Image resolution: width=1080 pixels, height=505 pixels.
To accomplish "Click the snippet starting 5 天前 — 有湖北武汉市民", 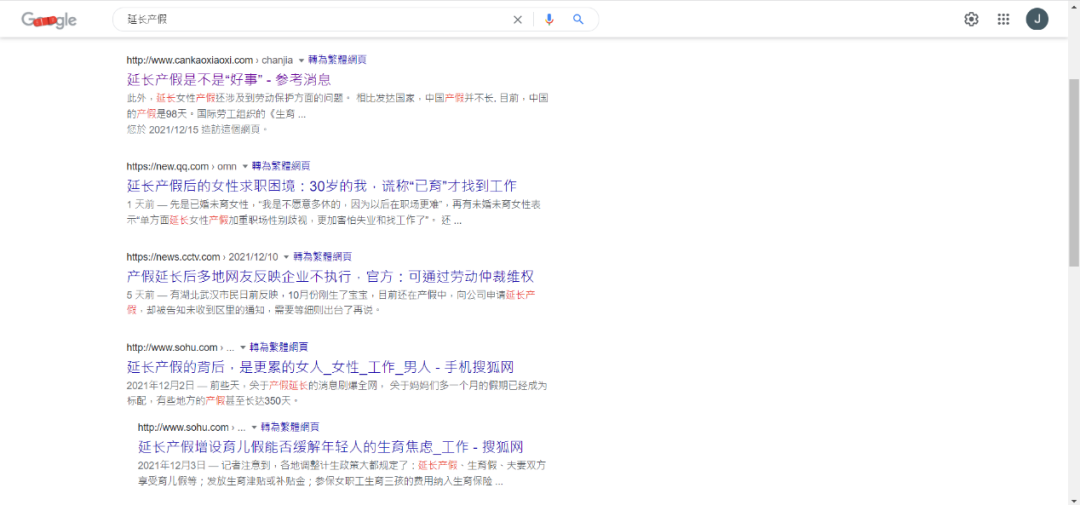I will 332,302.
